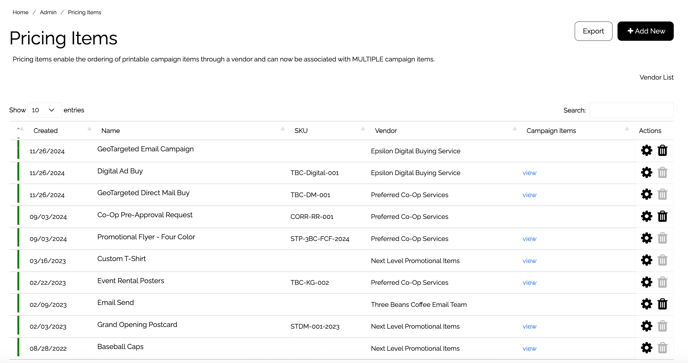Sort table by Vendor column
The width and height of the screenshot is (688, 363).
point(386,131)
